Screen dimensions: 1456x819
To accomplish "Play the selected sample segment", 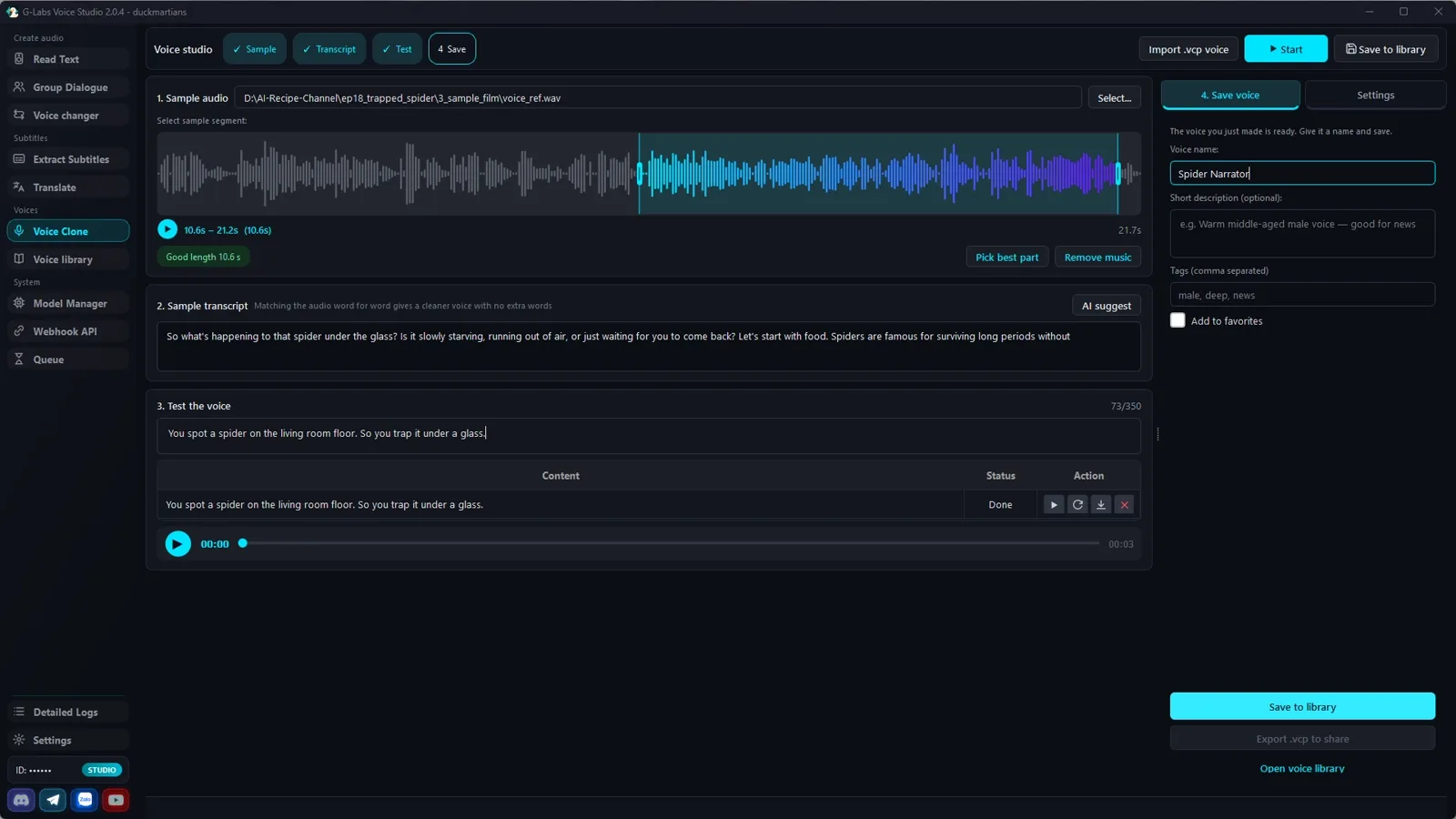I will tap(167, 229).
